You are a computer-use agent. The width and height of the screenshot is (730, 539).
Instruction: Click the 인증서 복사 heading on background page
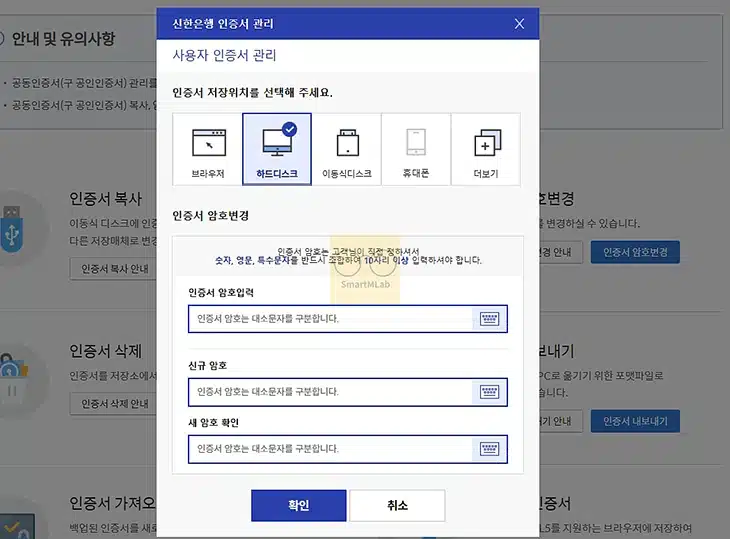[x=105, y=199]
